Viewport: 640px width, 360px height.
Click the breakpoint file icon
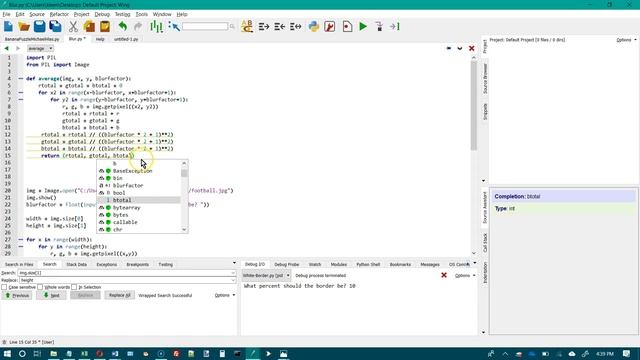pos(347,27)
